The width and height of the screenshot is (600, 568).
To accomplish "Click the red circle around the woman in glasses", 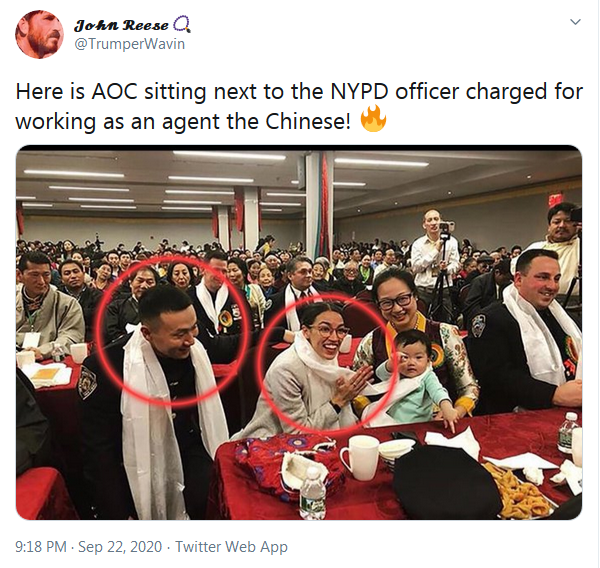I will click(326, 364).
